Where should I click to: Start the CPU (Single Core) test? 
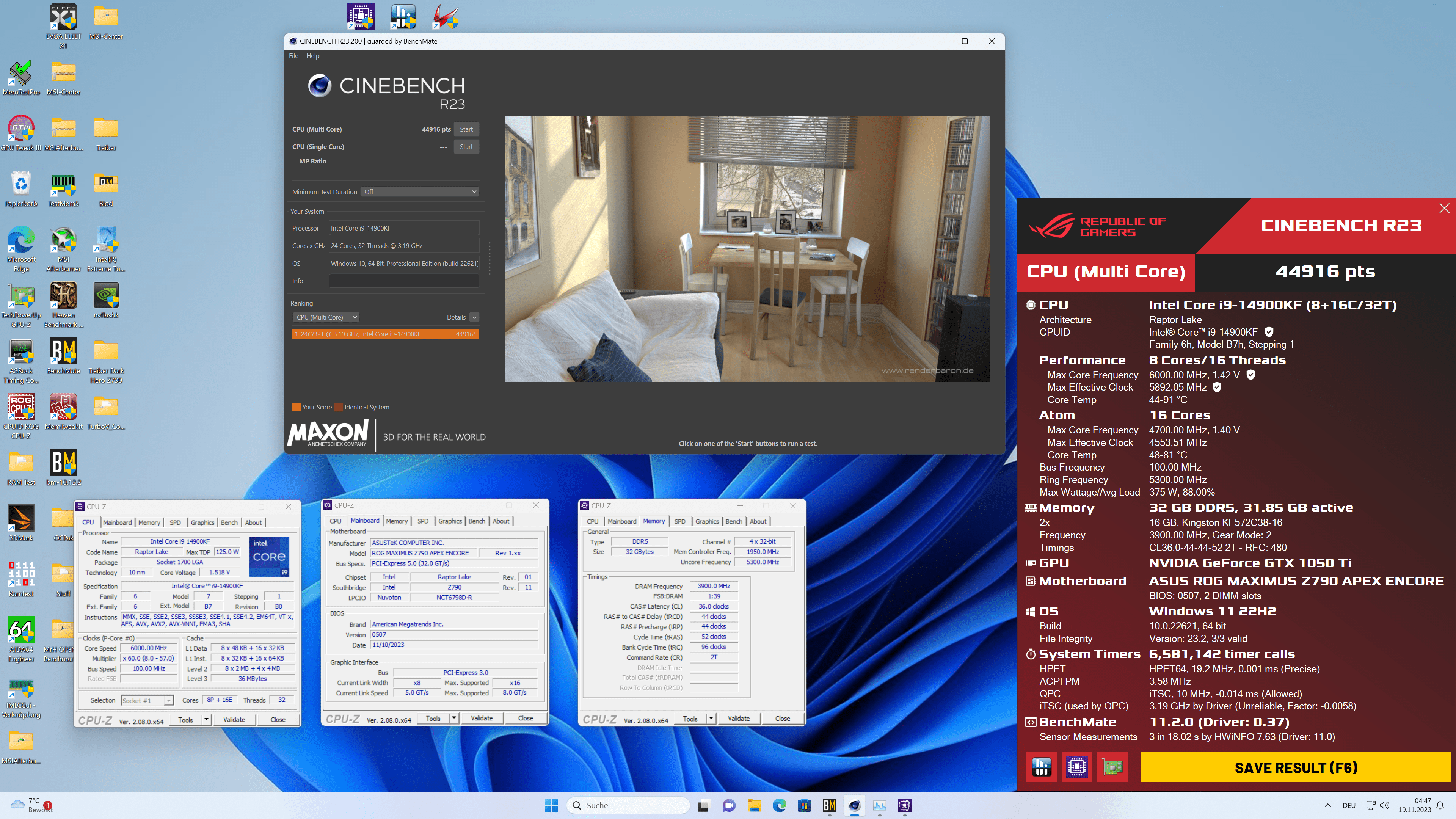coord(466,146)
